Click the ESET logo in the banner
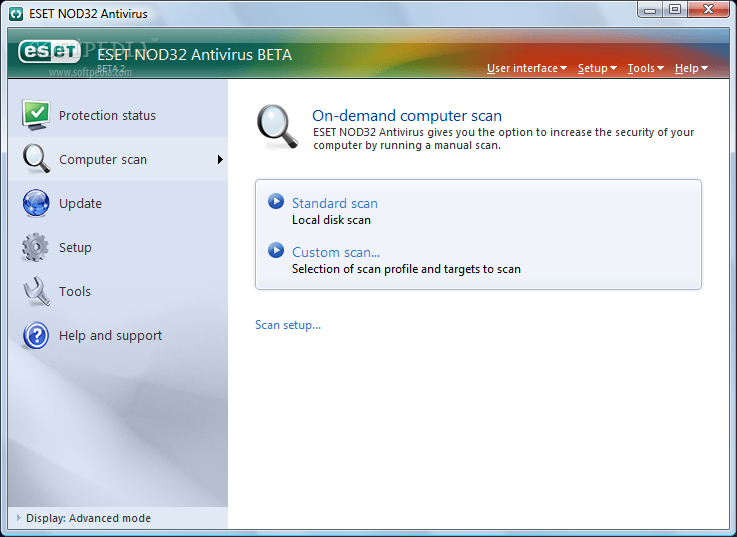This screenshot has height=537, width=737. coord(49,51)
